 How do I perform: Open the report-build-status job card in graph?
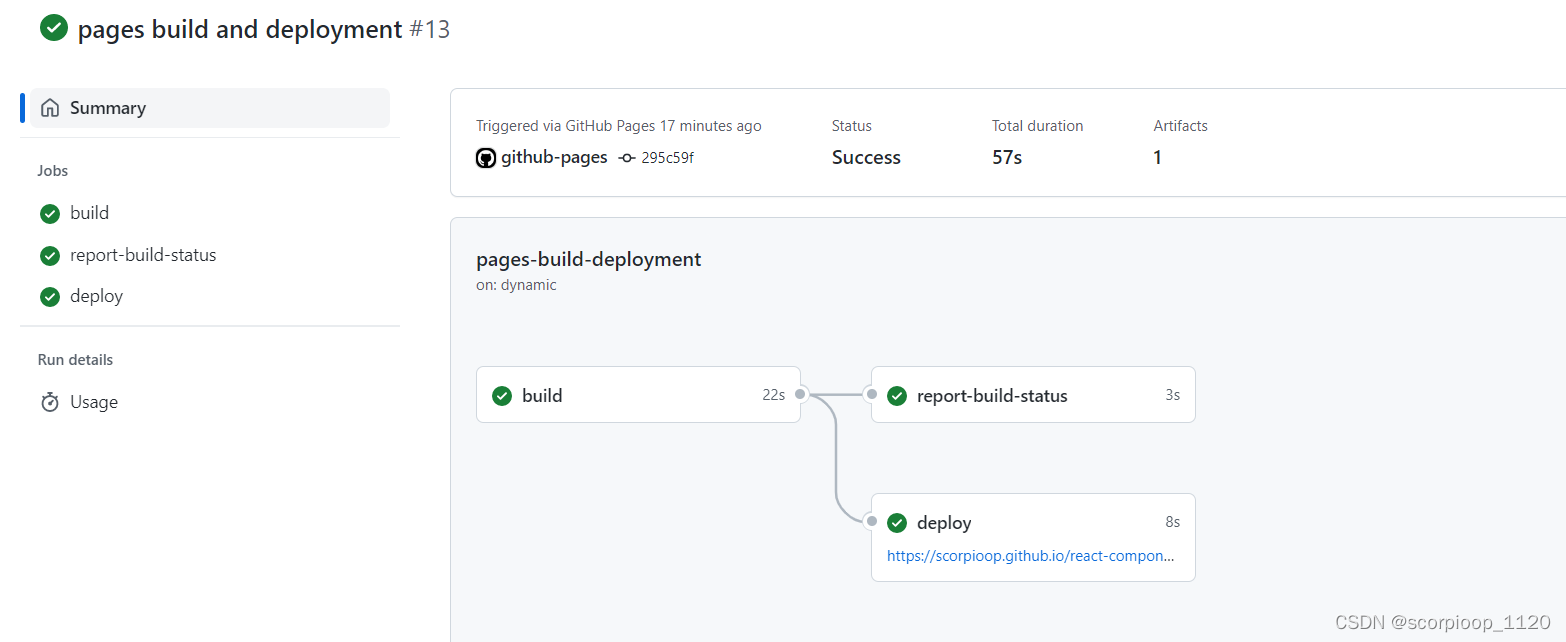point(1033,395)
